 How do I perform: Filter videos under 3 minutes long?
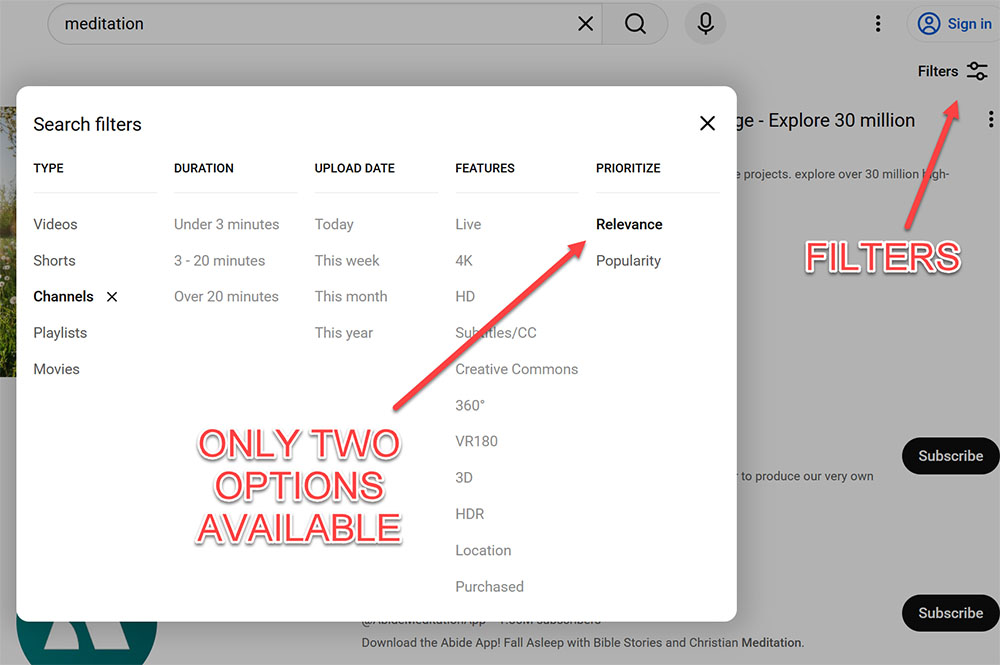pos(228,224)
